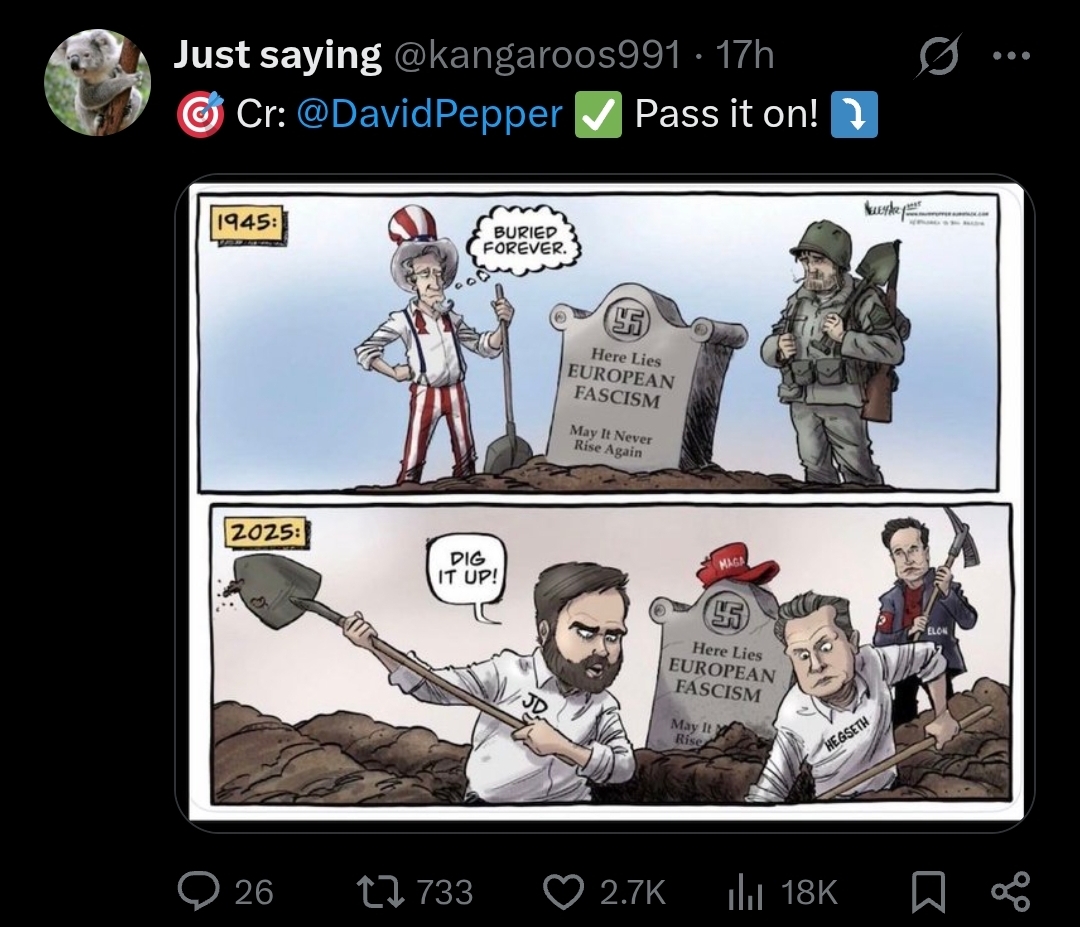Screen dimensions: 1080x927
Task: Open the @DavidPepper mention link
Action: coord(430,114)
